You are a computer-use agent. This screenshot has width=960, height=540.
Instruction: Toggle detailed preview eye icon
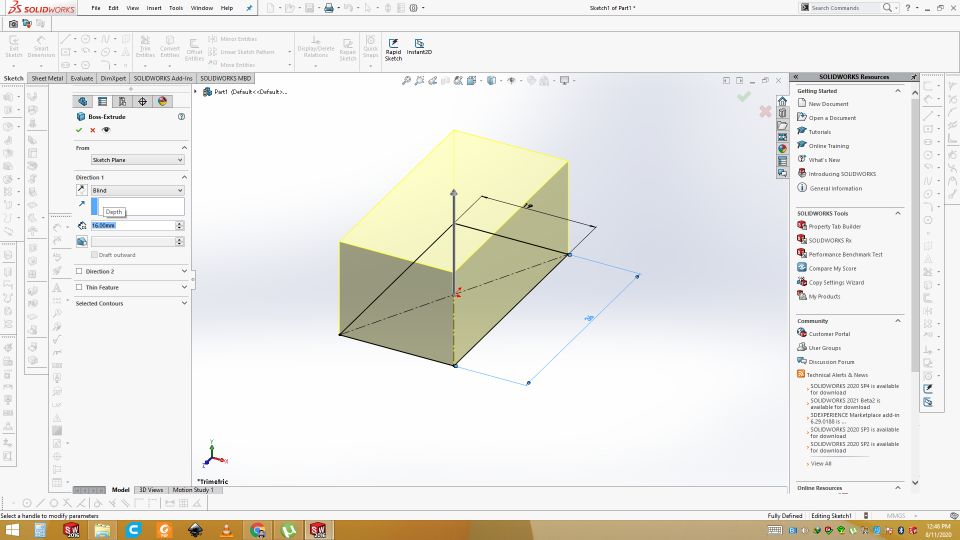(x=106, y=130)
